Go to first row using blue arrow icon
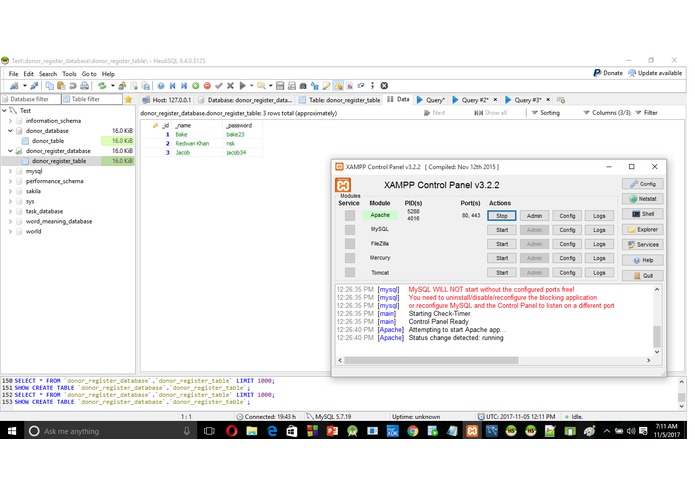The height and width of the screenshot is (494, 695). [172, 86]
